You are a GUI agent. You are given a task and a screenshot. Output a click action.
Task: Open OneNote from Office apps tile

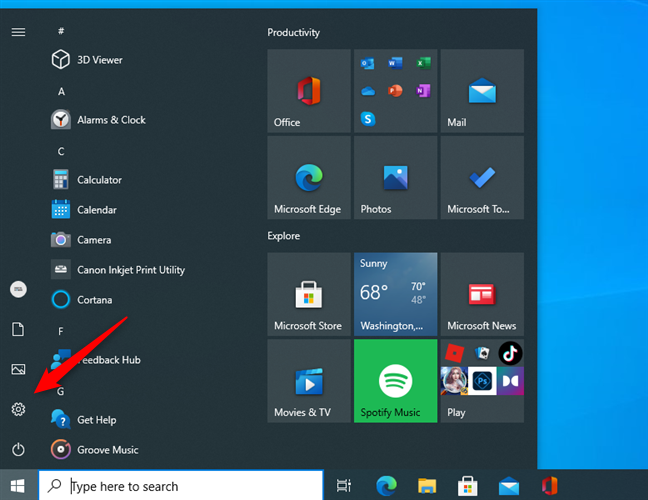(x=423, y=90)
